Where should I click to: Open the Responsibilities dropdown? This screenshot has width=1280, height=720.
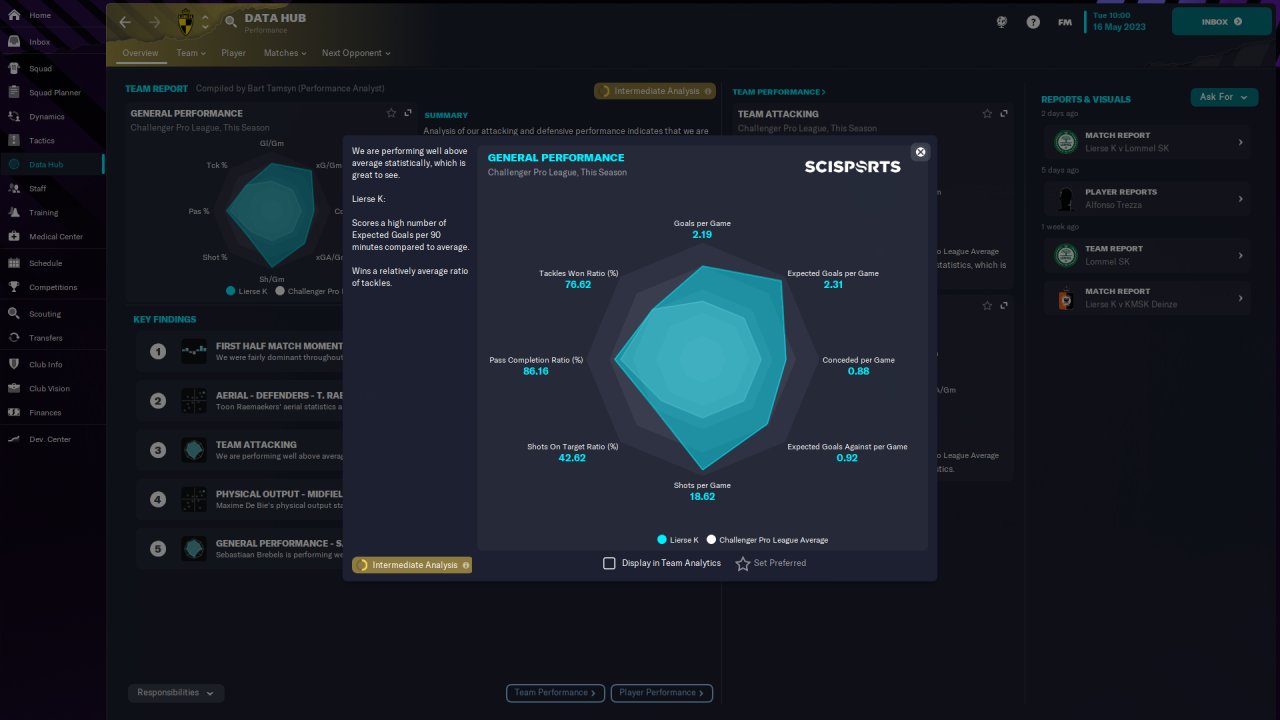tap(176, 693)
